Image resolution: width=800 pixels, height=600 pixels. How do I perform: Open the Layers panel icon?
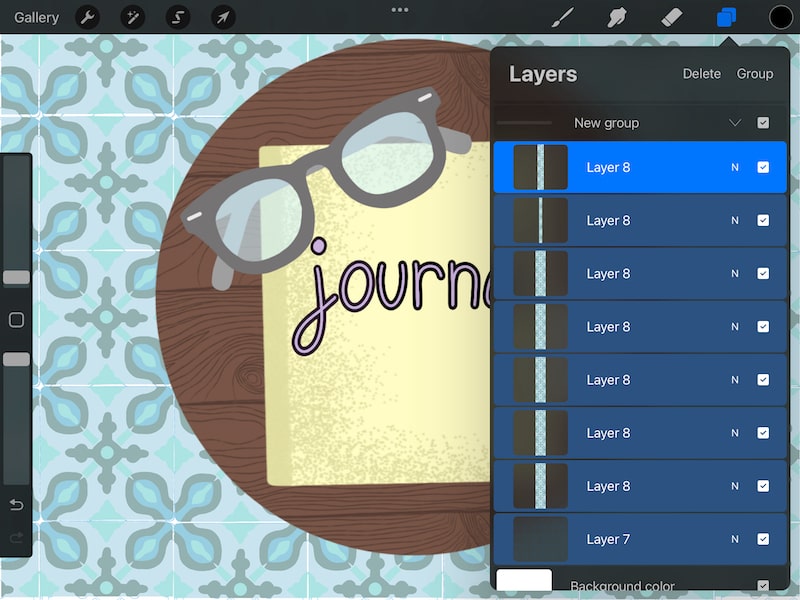pos(727,17)
